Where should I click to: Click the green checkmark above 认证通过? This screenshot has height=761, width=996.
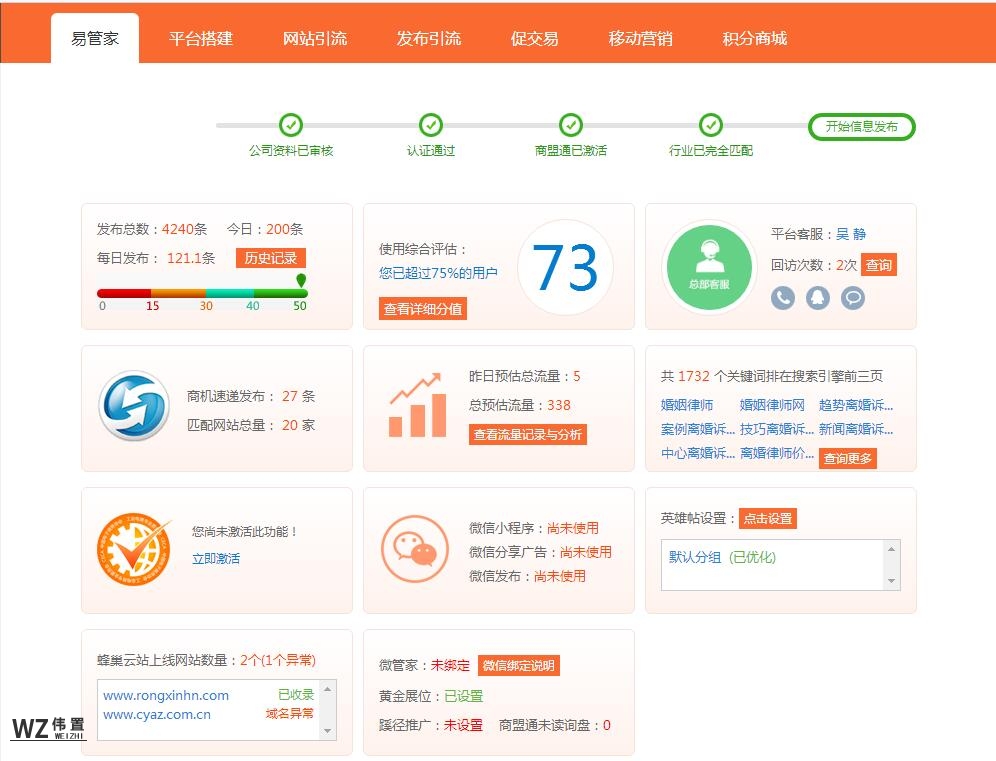coord(430,126)
